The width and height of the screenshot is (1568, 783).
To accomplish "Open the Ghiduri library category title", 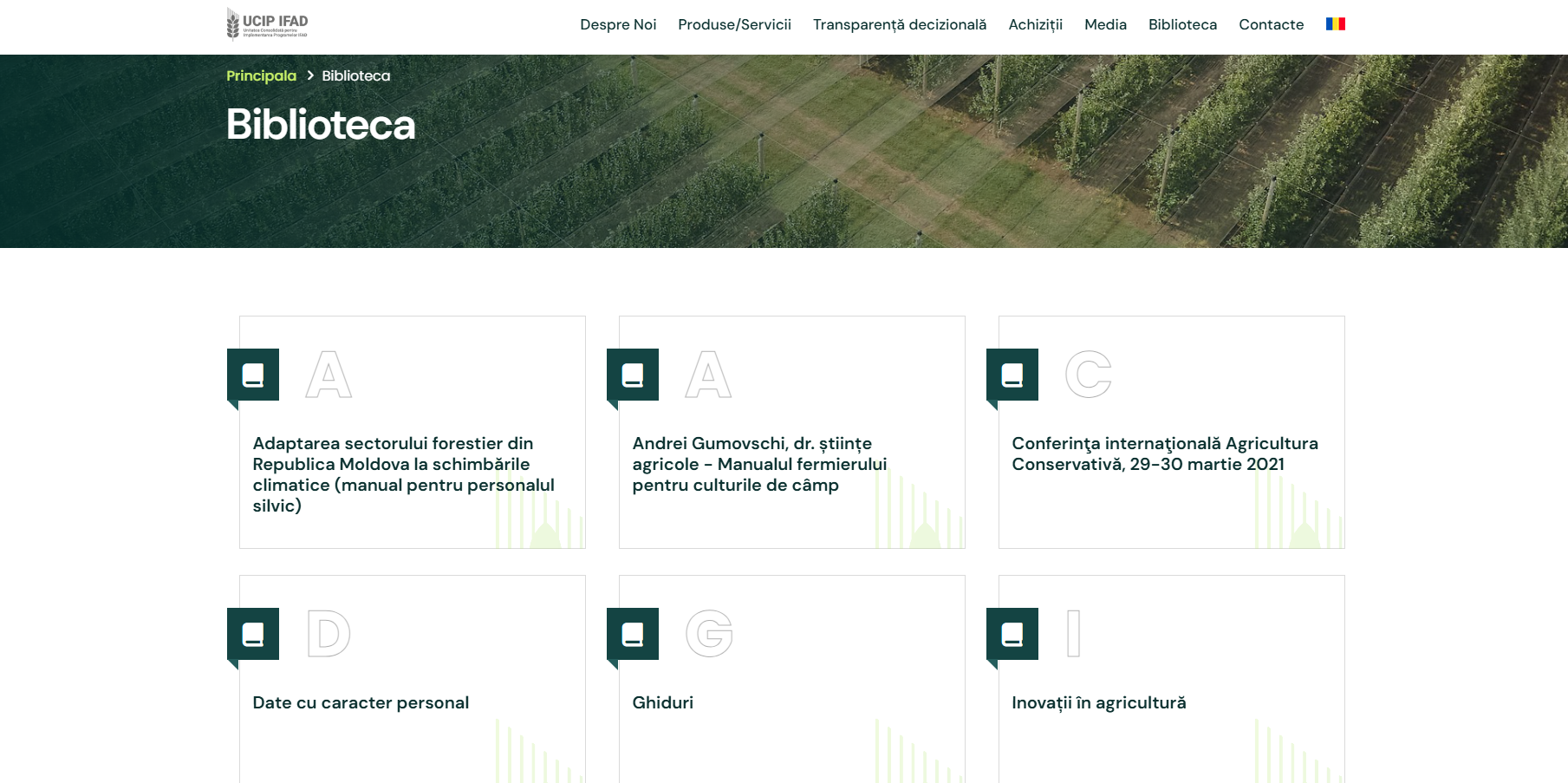I will point(663,702).
